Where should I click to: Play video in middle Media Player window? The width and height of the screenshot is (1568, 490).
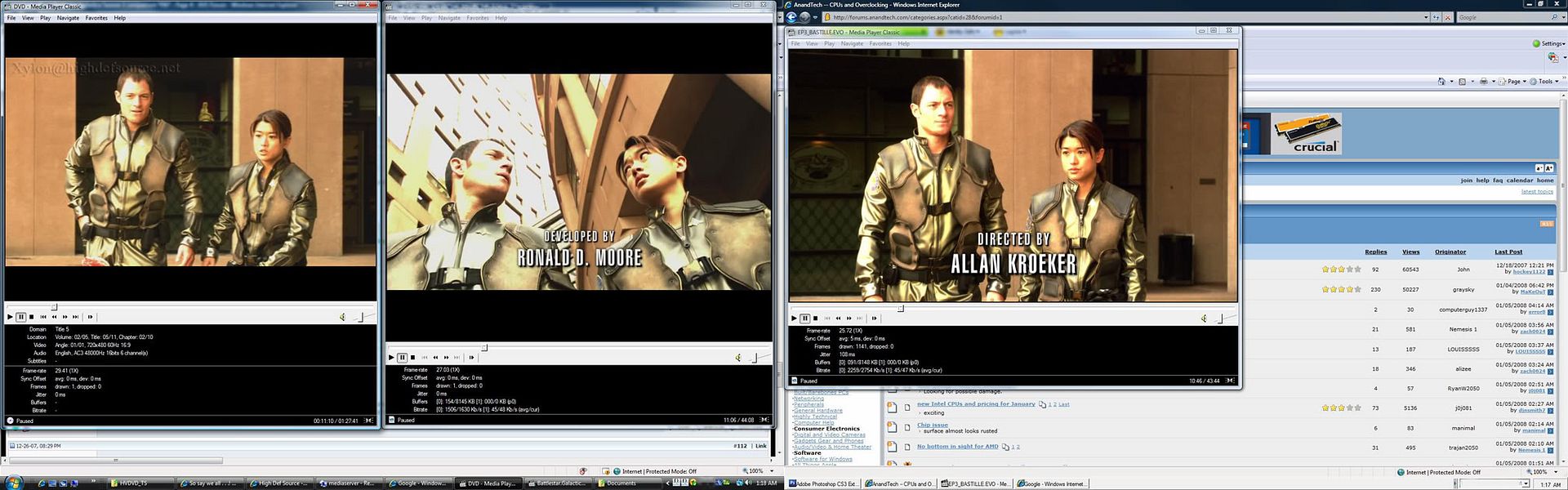(391, 358)
